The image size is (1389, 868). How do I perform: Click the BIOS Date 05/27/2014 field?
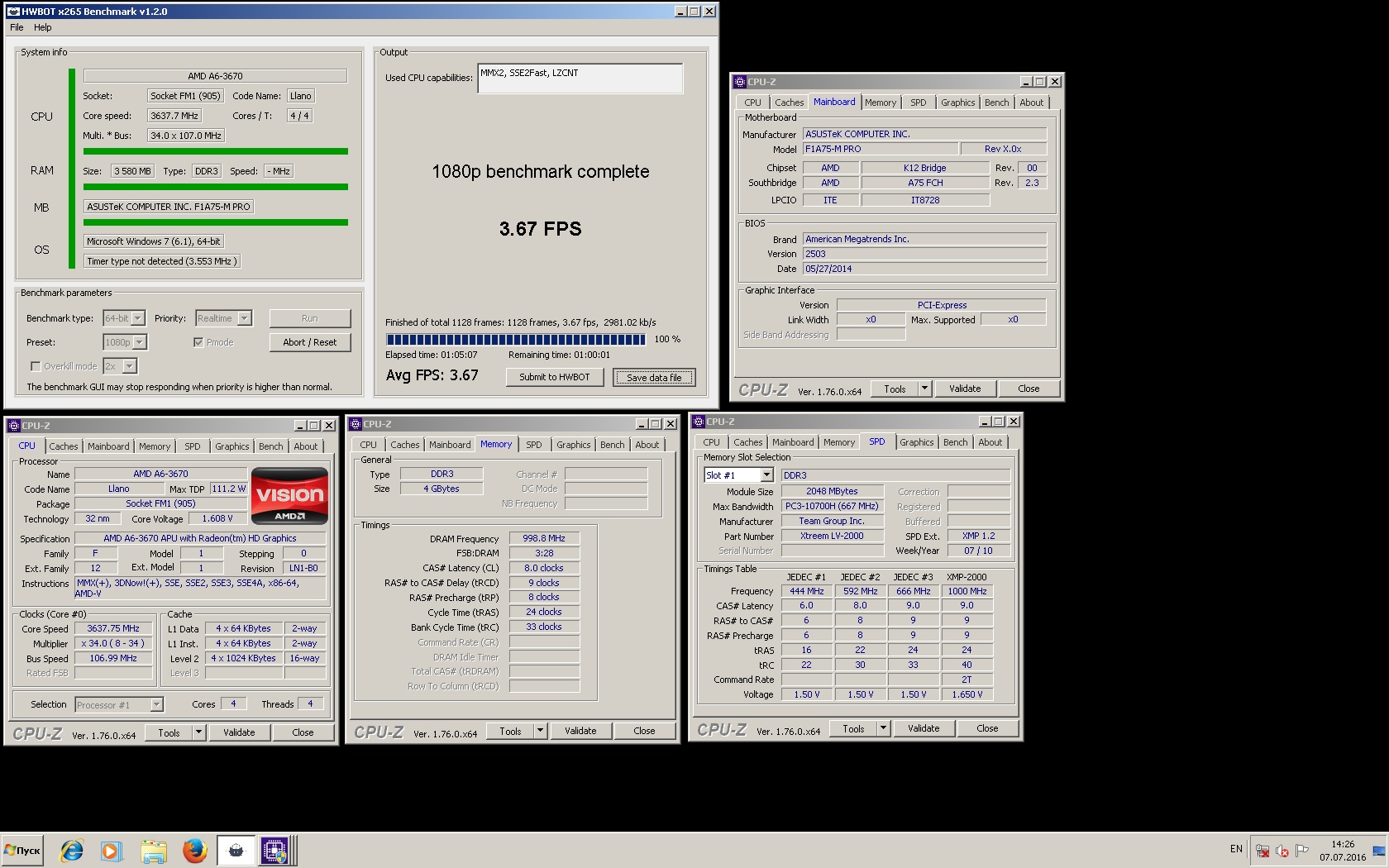point(924,269)
